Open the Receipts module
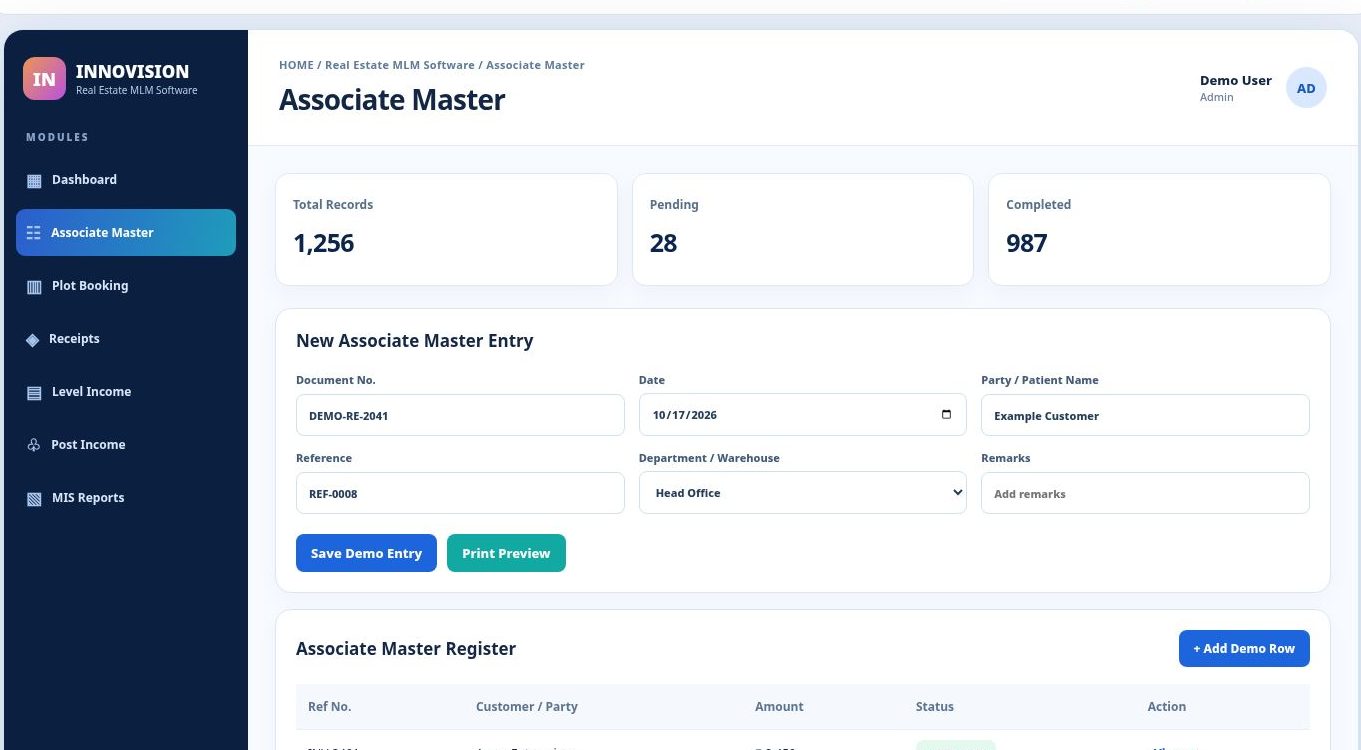 tap(126, 339)
